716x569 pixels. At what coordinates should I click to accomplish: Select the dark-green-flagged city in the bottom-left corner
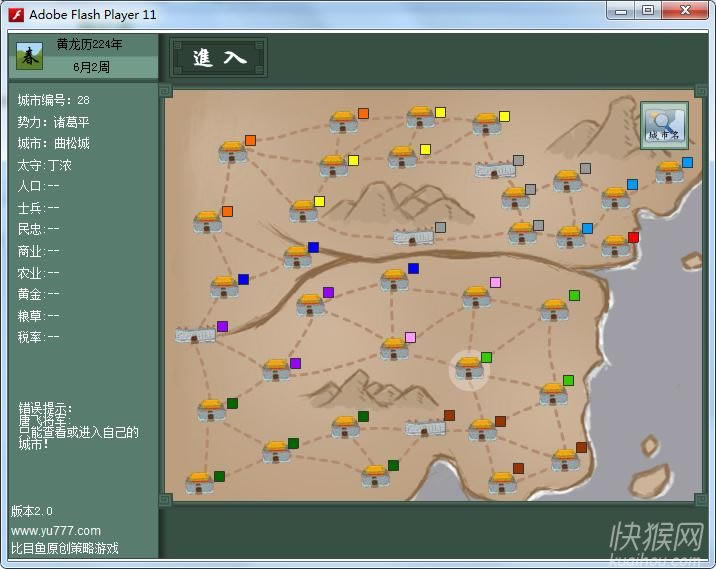[x=199, y=484]
